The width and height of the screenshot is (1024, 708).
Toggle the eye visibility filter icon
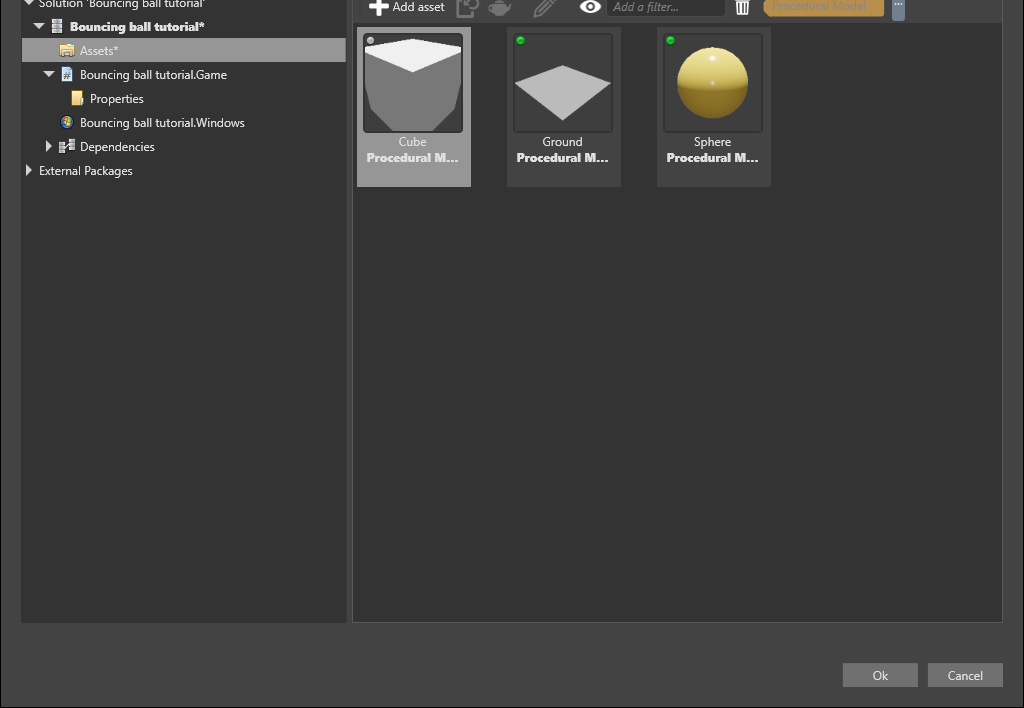pos(590,7)
